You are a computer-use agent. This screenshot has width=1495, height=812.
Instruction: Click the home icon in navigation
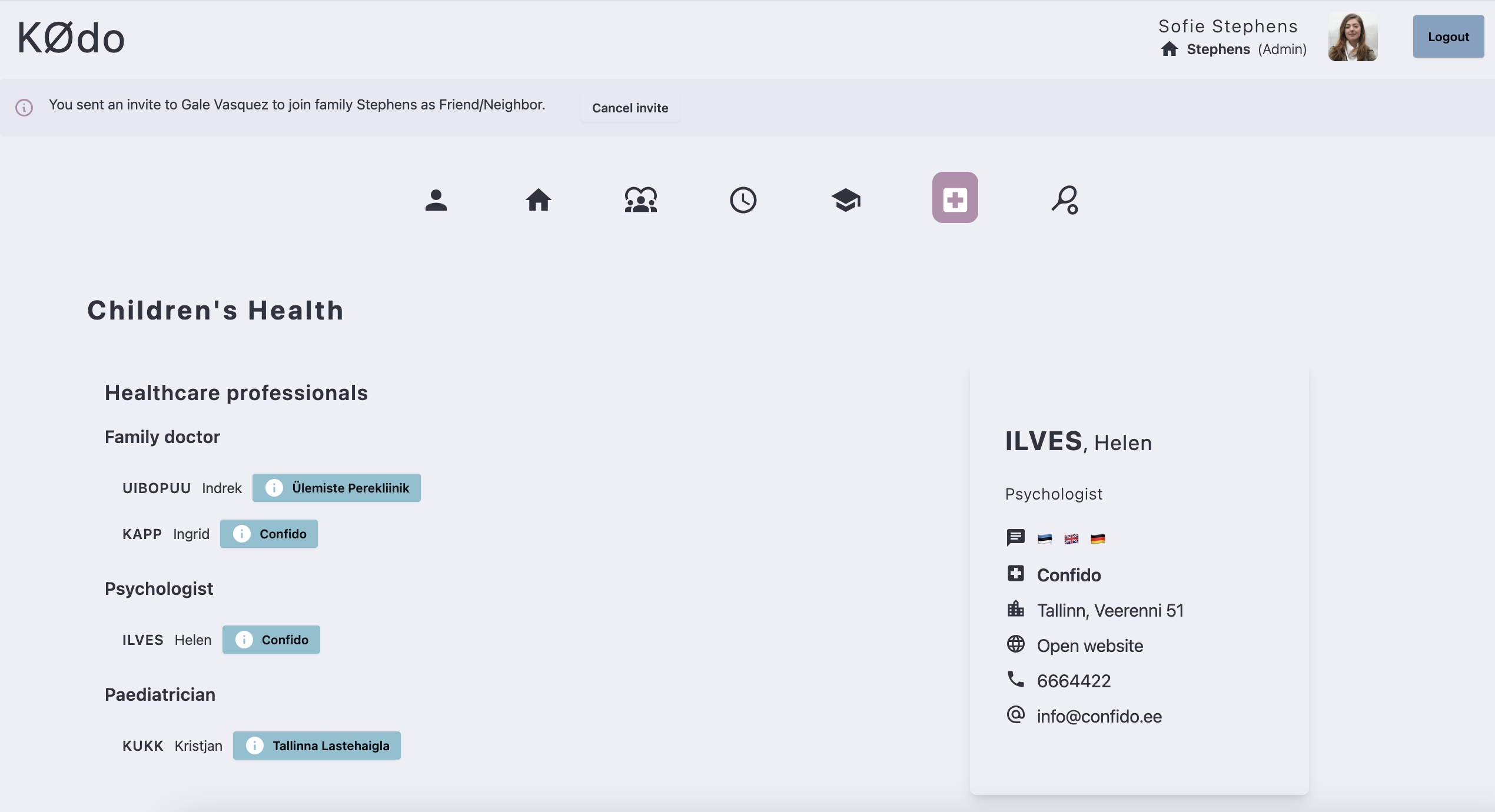point(538,200)
